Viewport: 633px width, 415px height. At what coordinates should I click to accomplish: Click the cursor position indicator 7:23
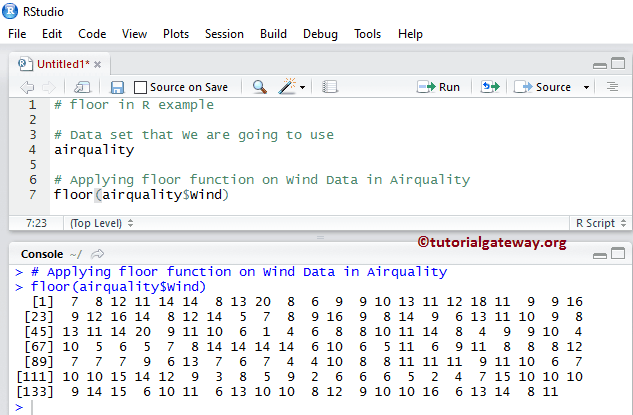[x=36, y=223]
